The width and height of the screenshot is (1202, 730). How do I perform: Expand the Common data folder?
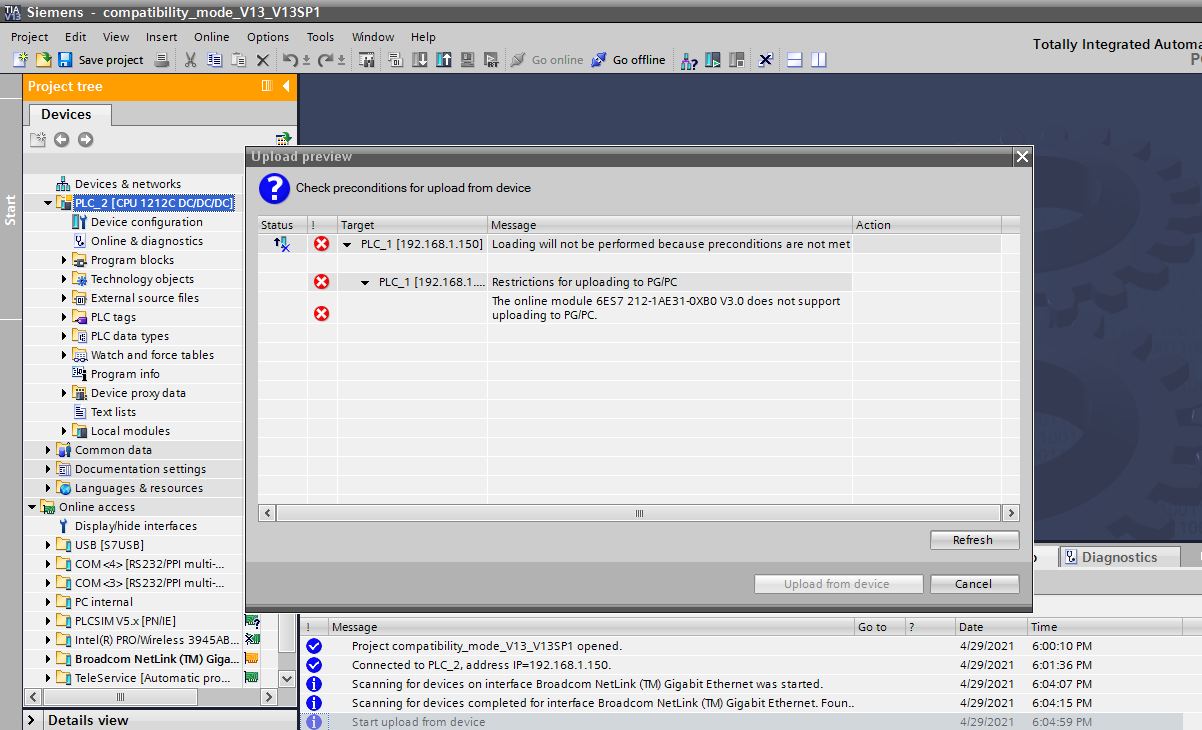[x=48, y=450]
